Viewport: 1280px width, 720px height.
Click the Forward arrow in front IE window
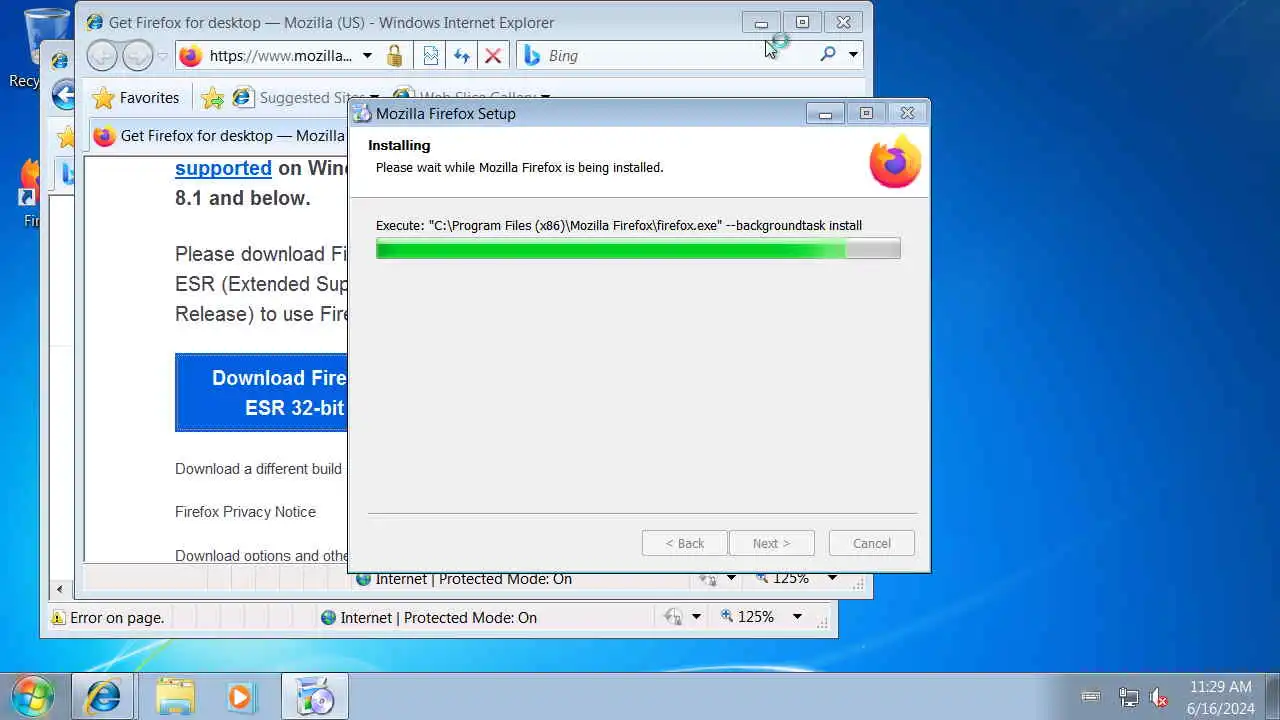(137, 56)
